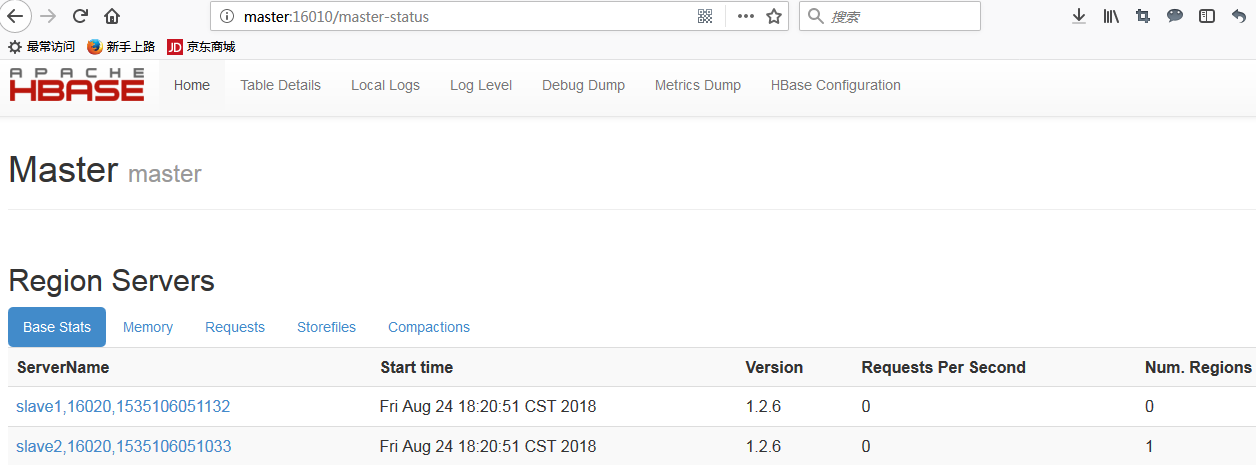The width and height of the screenshot is (1256, 465).
Task: Go to the browser home page
Action: [112, 16]
